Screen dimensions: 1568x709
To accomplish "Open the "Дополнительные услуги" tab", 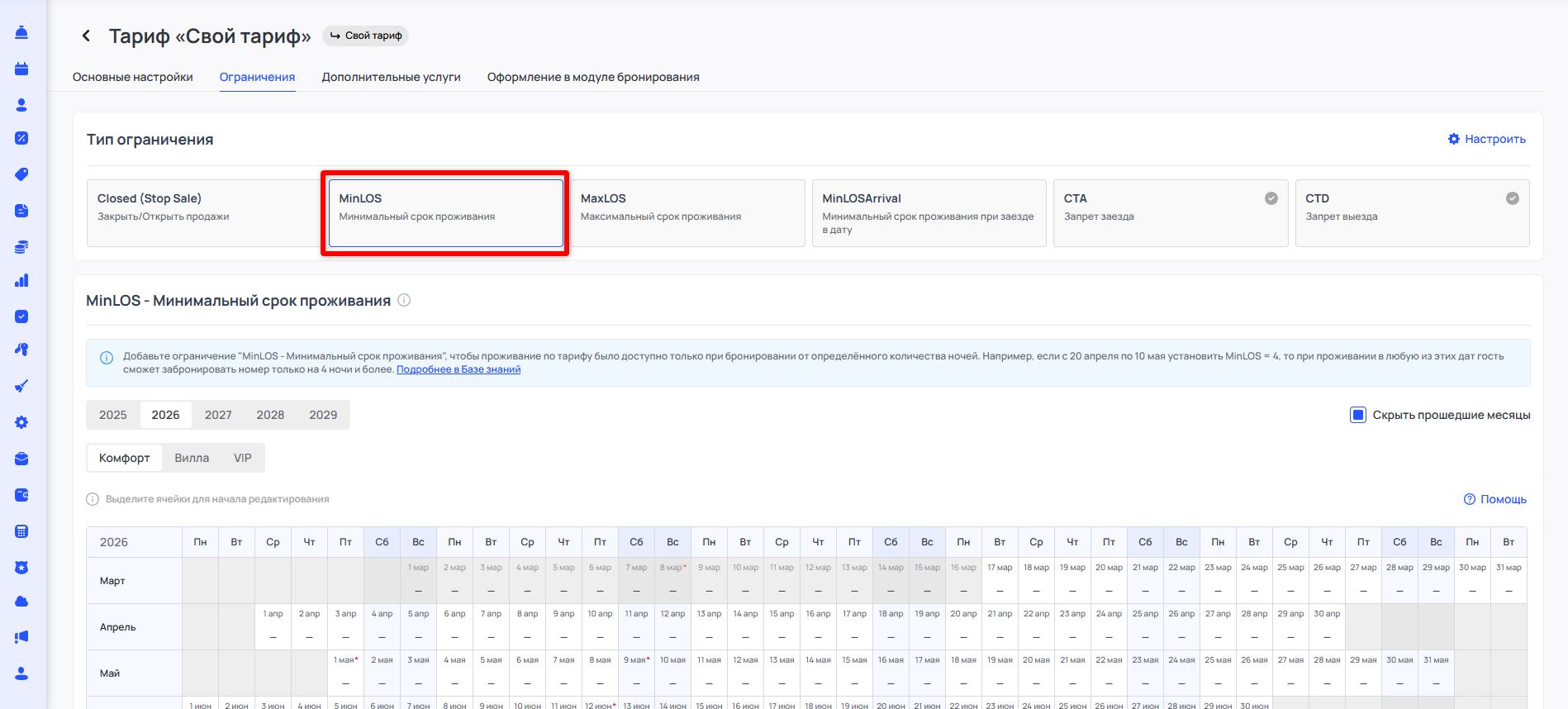I will click(x=391, y=77).
